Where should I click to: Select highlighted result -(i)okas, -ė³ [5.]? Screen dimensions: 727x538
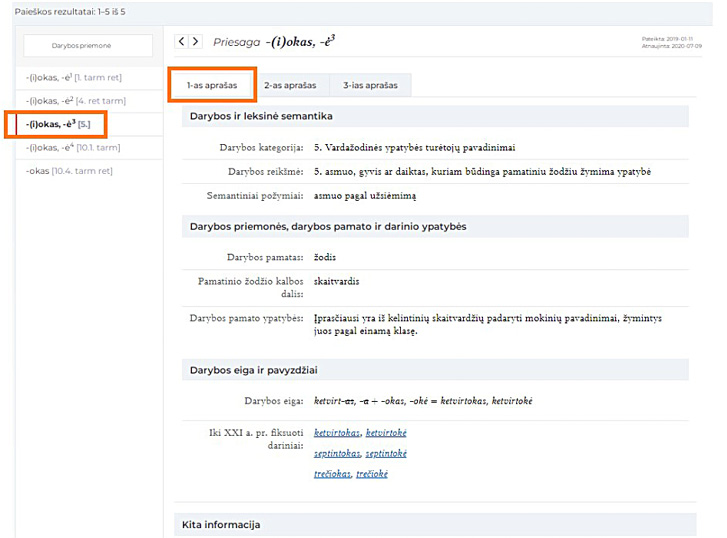pos(59,124)
